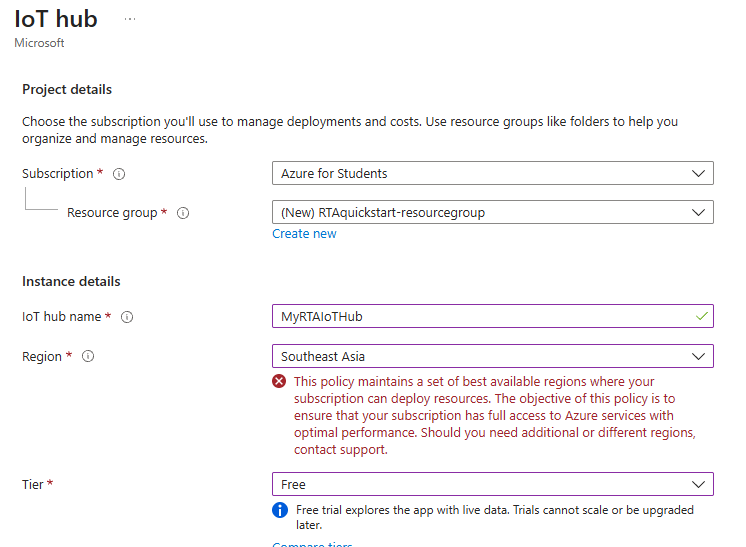This screenshot has width=746, height=547.
Task: Open the Resource group dropdown
Action: (492, 212)
